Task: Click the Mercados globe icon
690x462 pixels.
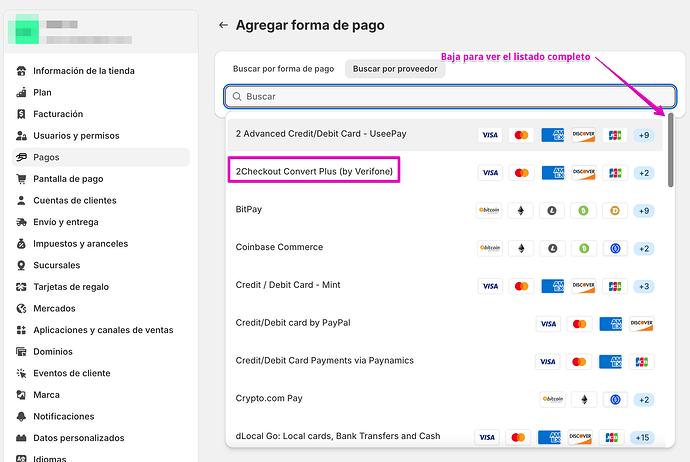Action: [21, 308]
